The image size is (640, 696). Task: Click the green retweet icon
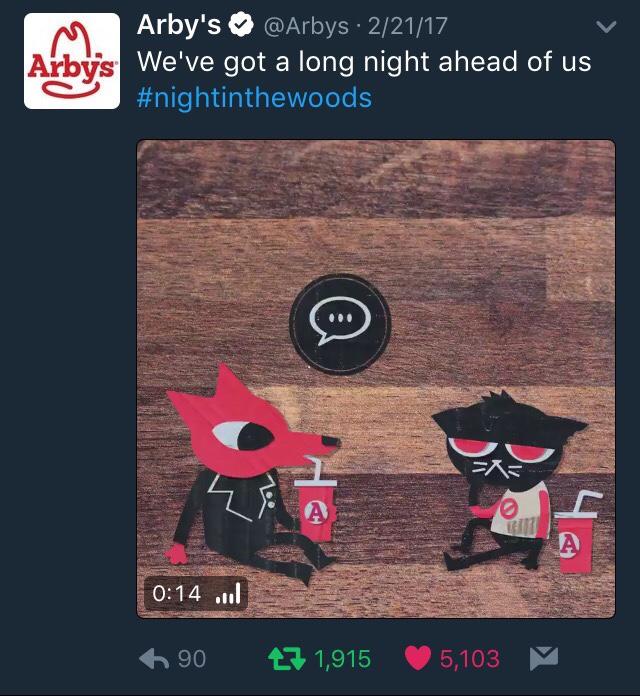pyautogui.click(x=287, y=658)
